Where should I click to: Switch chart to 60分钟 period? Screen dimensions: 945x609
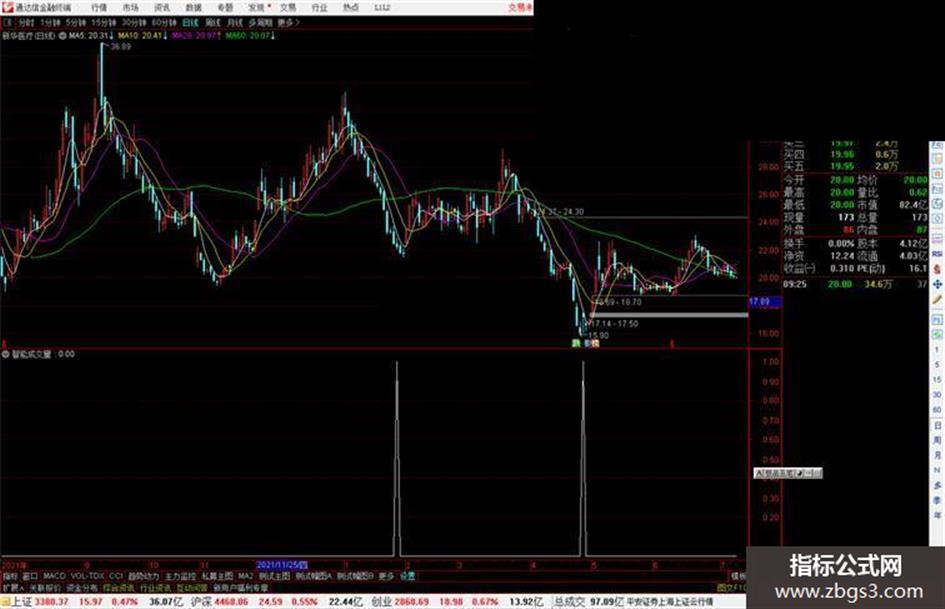pyautogui.click(x=164, y=23)
